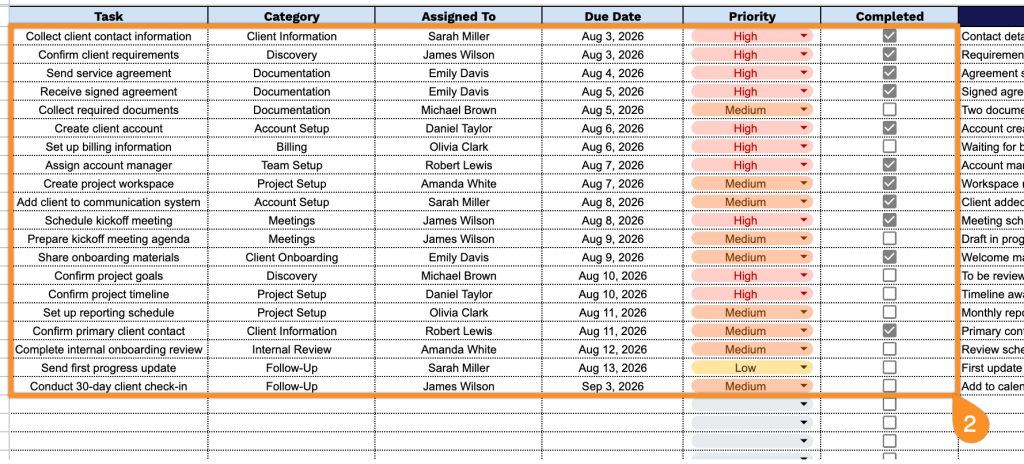
Task: Check Completed box for Send first progress update
Action: (x=889, y=367)
